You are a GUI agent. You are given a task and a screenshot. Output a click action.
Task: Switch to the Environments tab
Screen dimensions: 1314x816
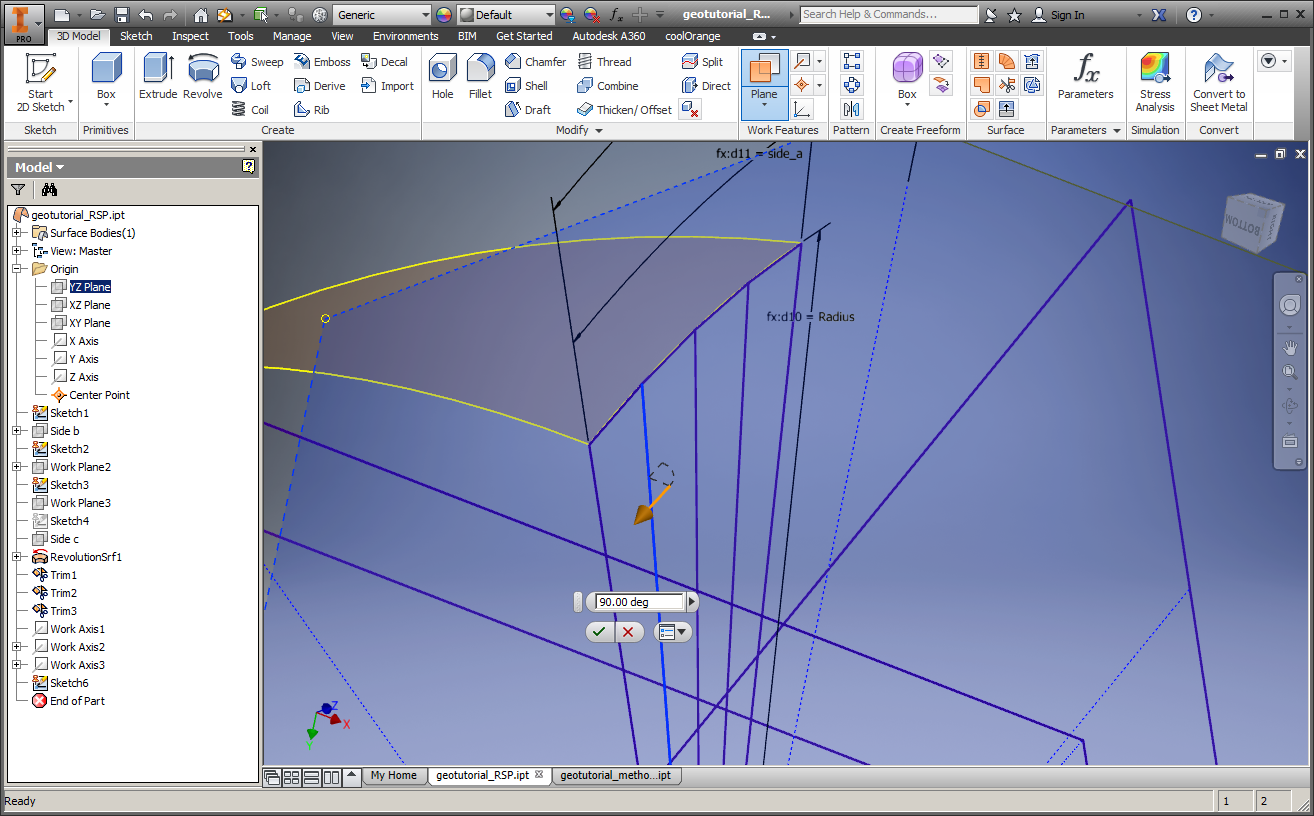pyautogui.click(x=406, y=36)
